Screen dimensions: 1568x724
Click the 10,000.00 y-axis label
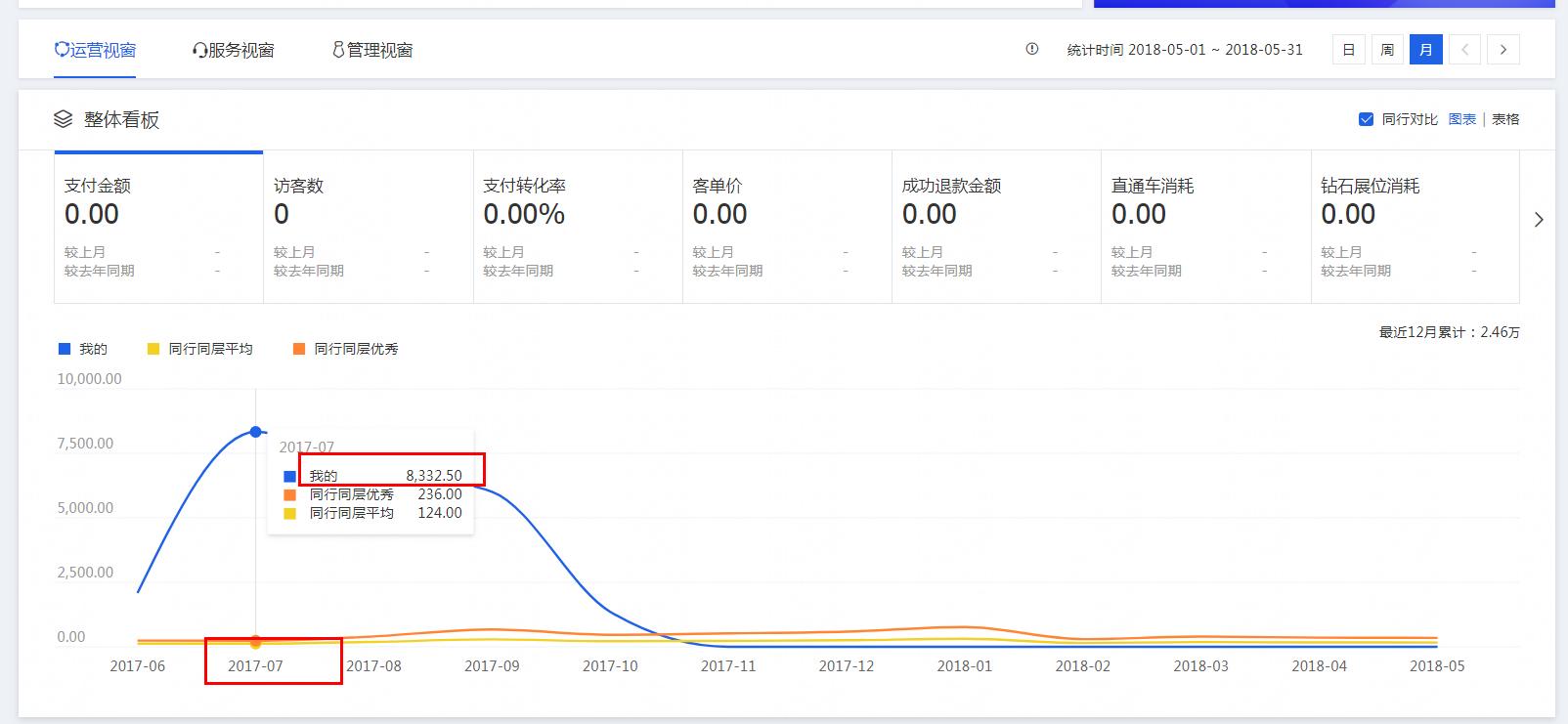point(90,379)
